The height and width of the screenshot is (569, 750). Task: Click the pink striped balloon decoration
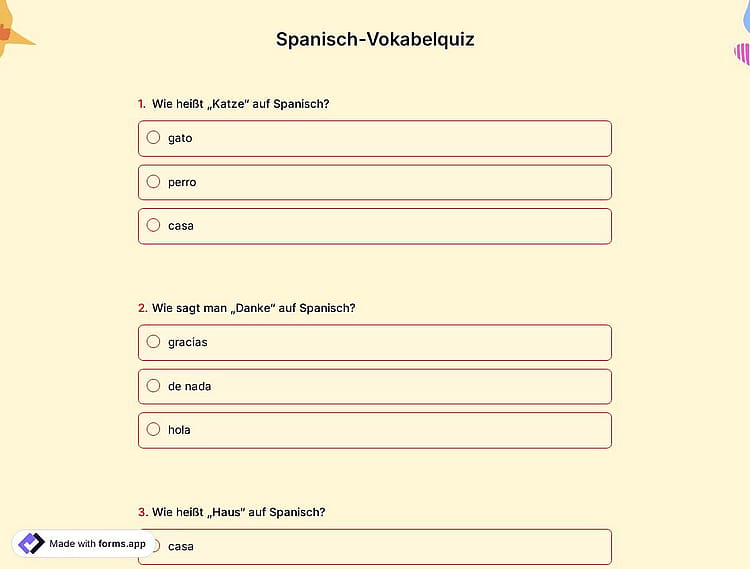point(742,54)
